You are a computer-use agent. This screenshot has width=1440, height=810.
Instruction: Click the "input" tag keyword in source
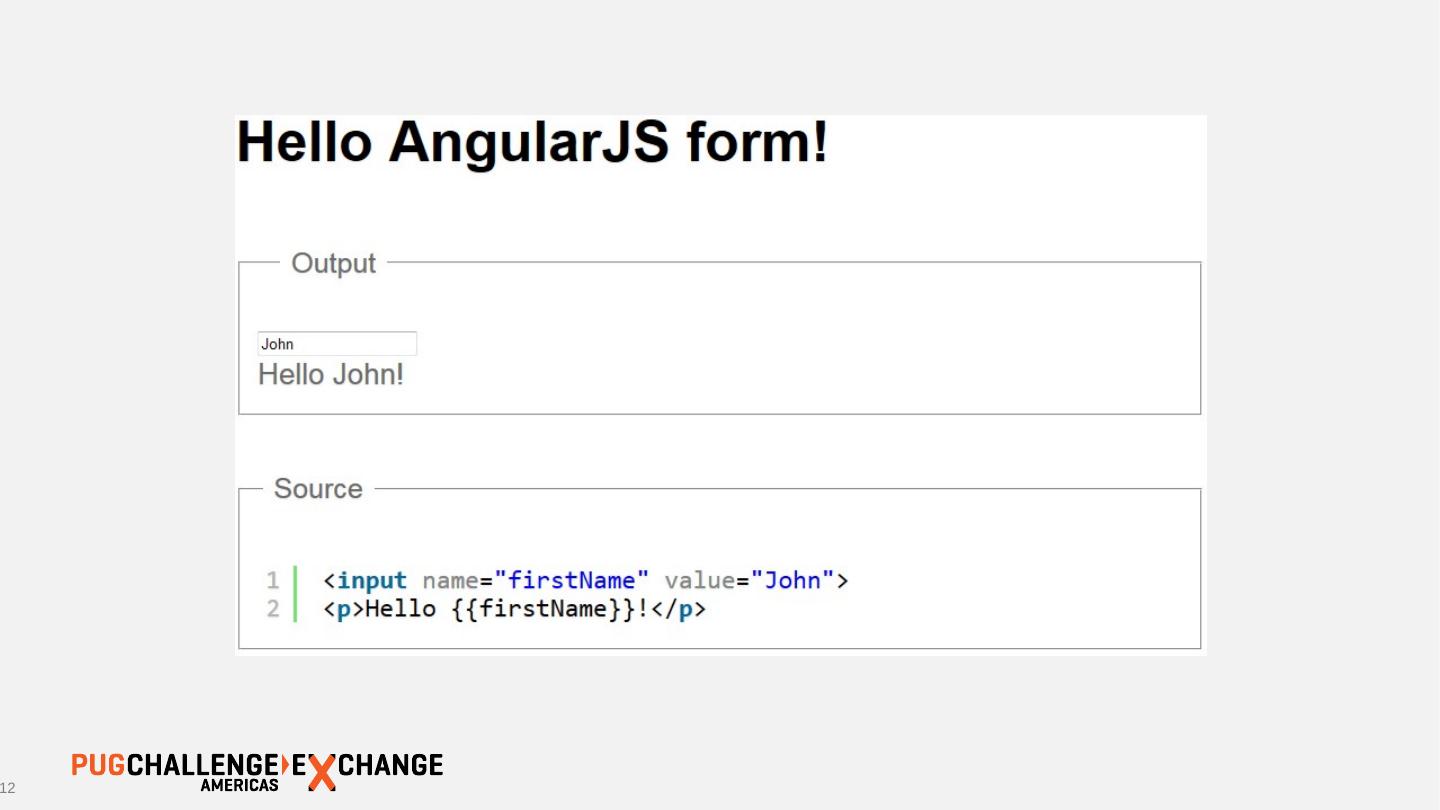pos(371,580)
